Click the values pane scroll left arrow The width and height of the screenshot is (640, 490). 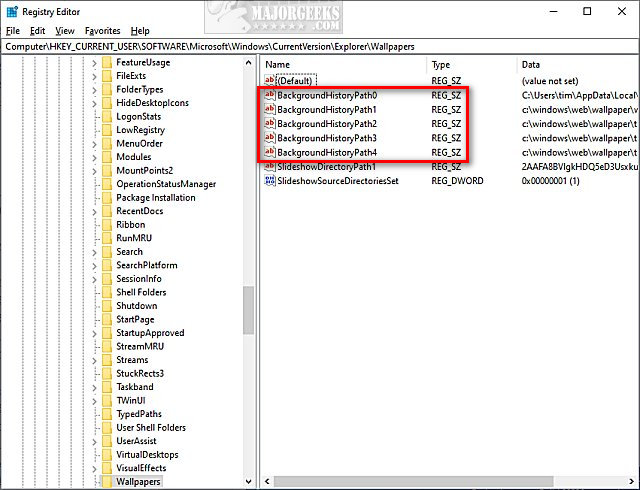pos(267,481)
